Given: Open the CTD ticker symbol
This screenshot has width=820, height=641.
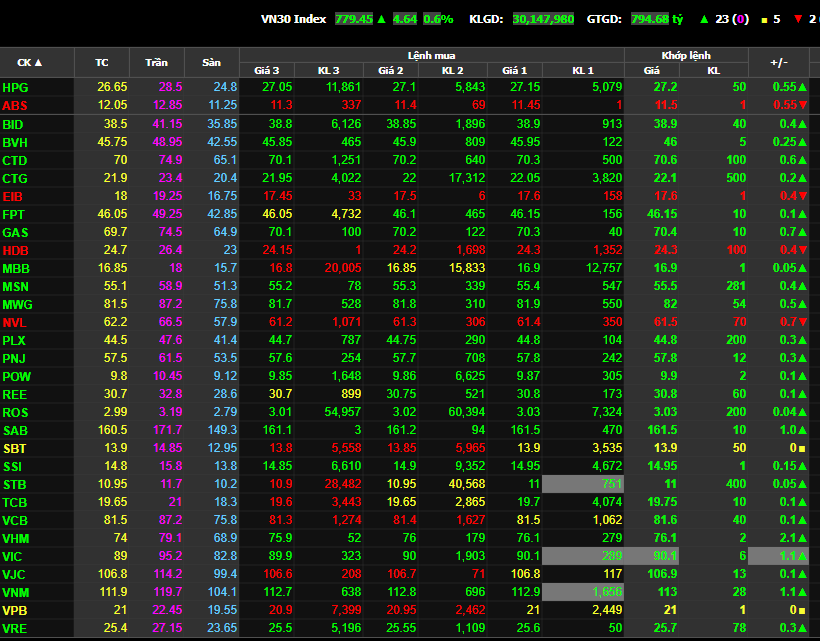Looking at the screenshot, I should coord(15,161).
